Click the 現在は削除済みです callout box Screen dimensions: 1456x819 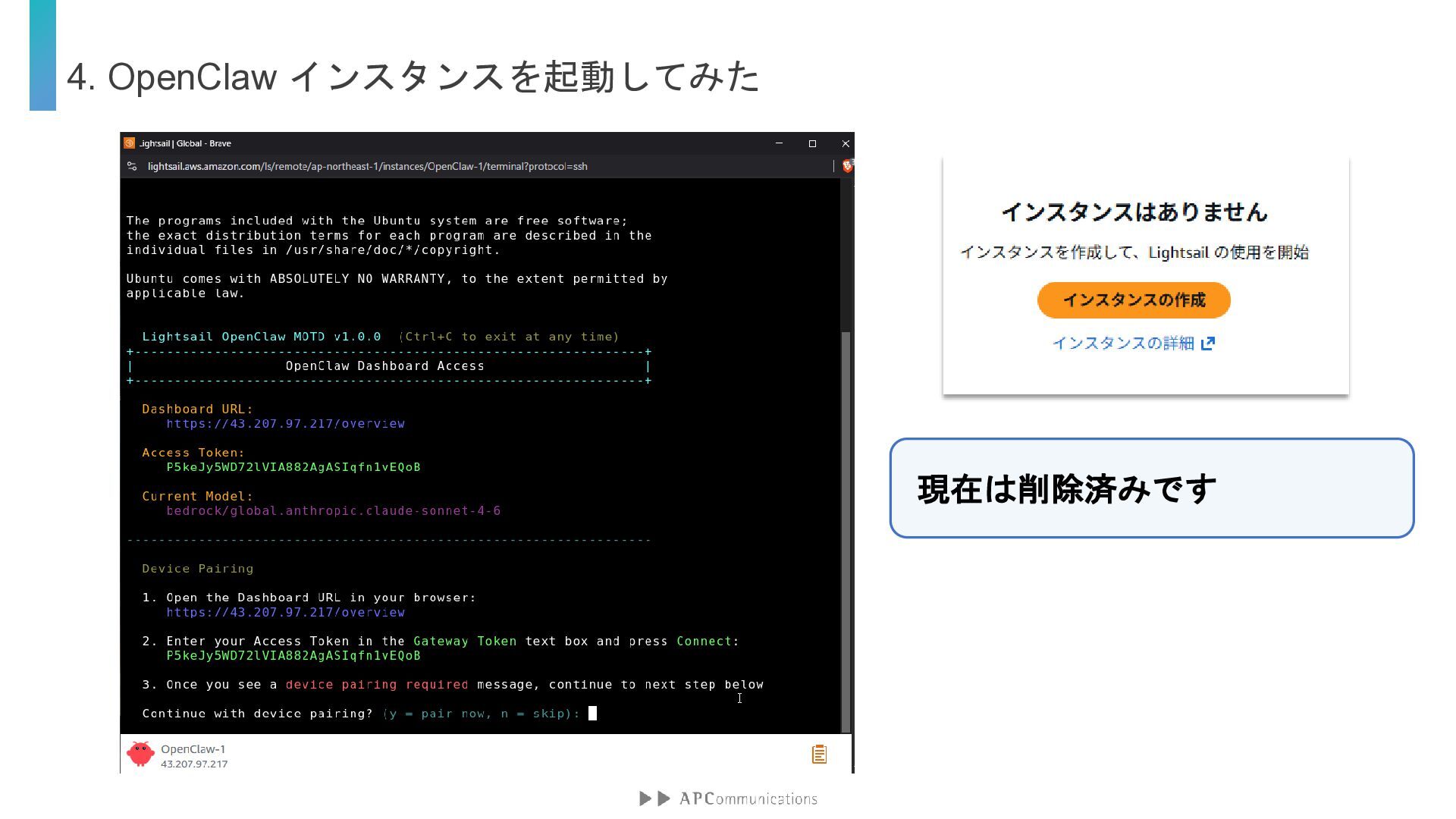pyautogui.click(x=1151, y=488)
